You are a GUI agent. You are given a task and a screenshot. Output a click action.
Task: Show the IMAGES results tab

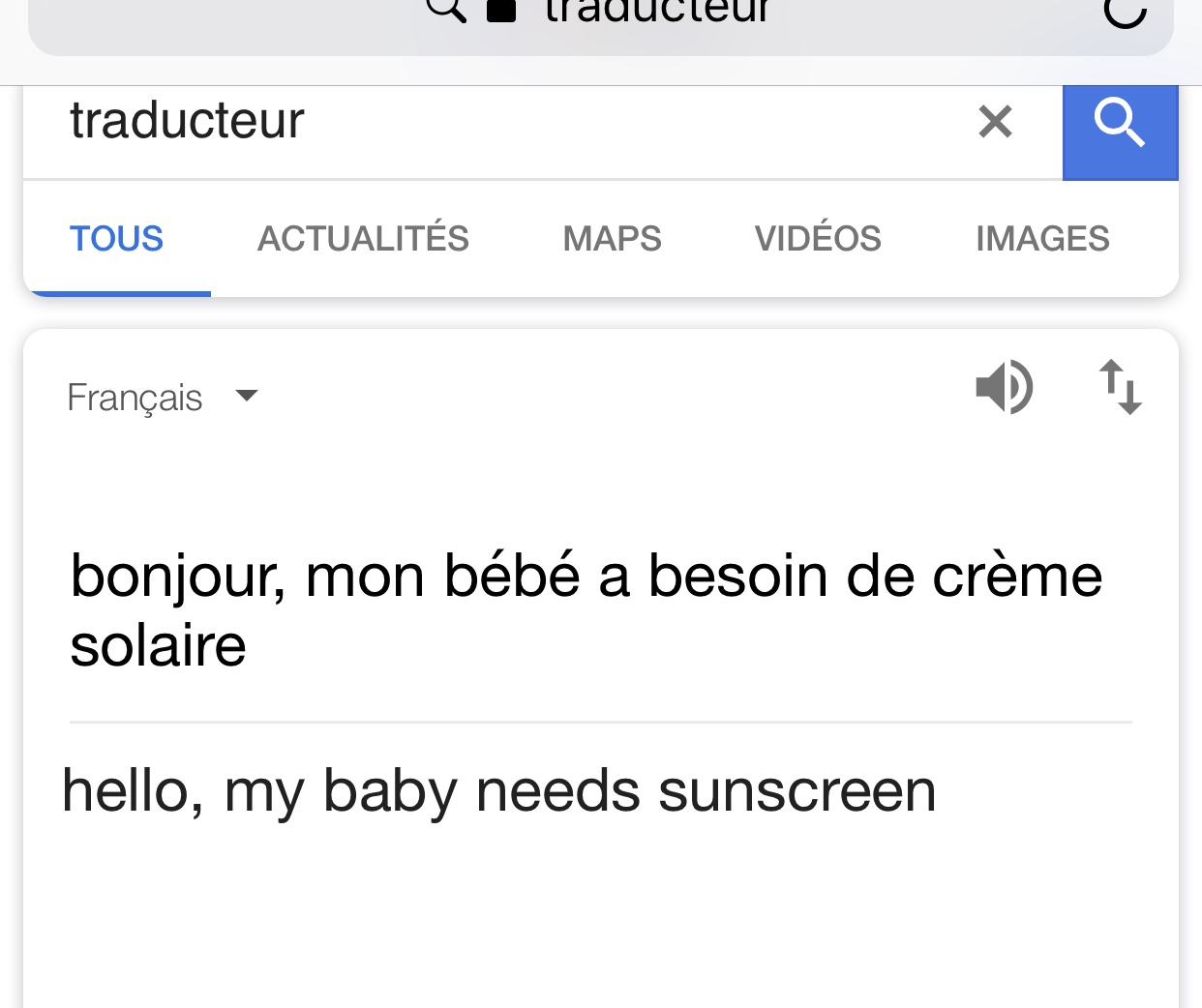click(x=1042, y=239)
